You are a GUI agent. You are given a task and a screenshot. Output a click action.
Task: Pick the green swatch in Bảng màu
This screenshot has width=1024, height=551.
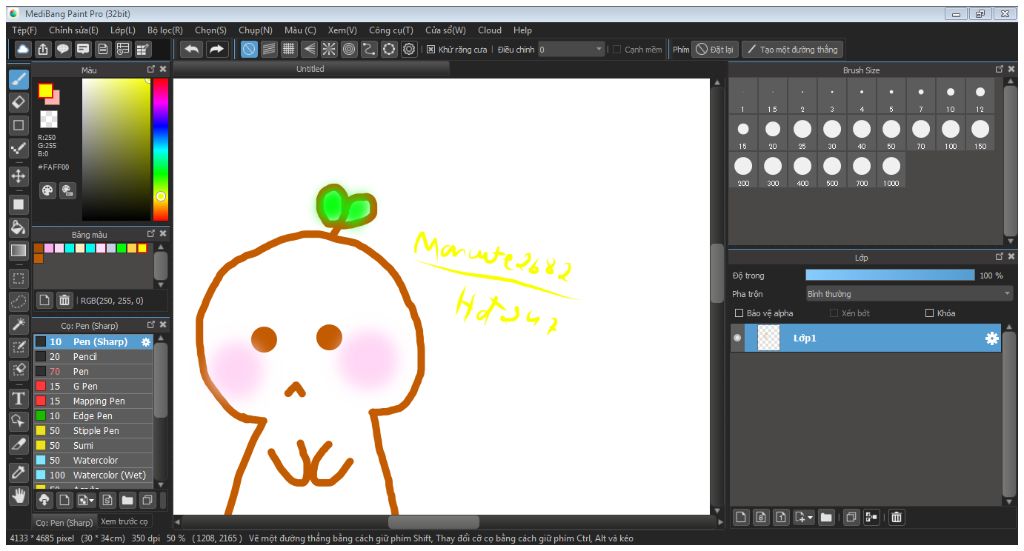pyautogui.click(x=121, y=248)
